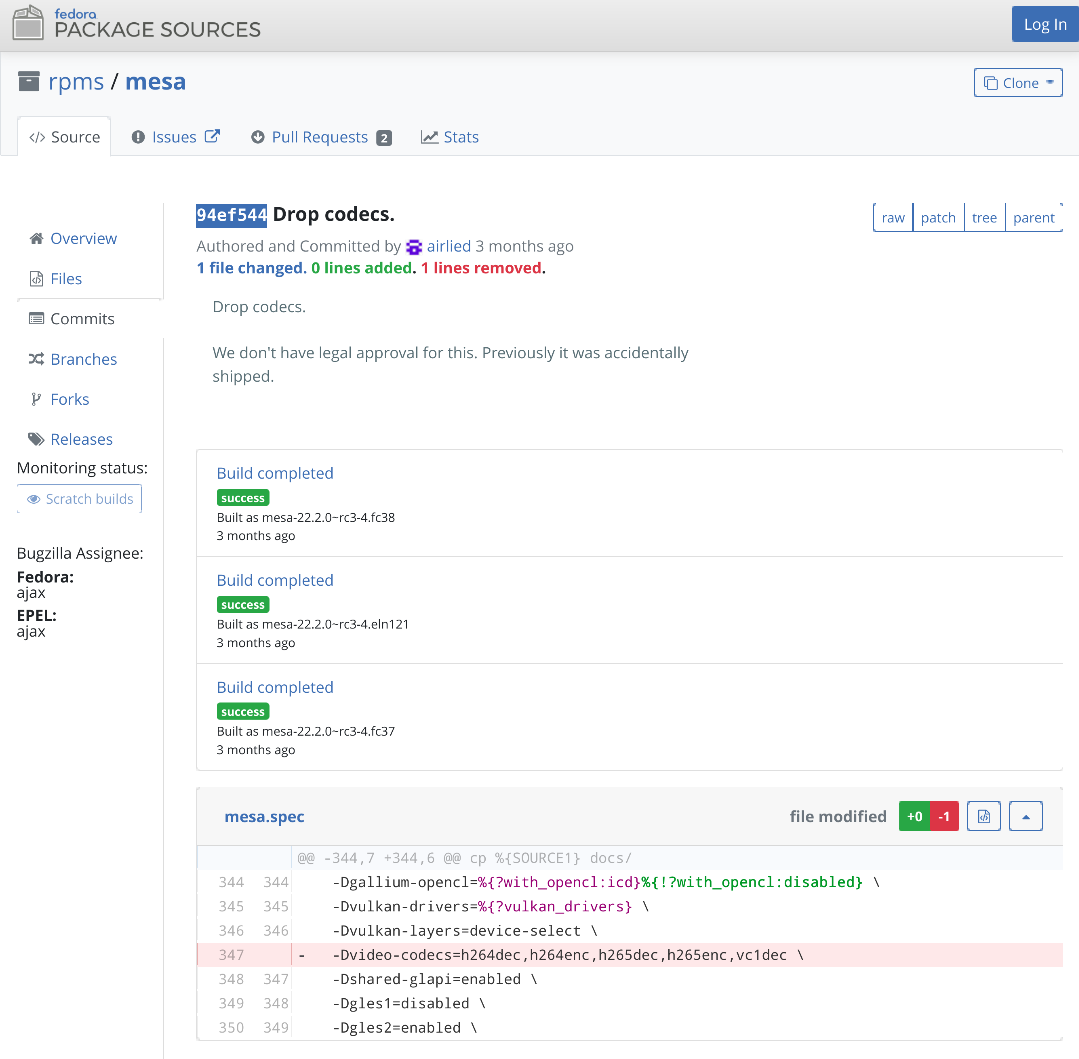Open the airlied author link
The height and width of the screenshot is (1059, 1079).
pyautogui.click(x=449, y=246)
